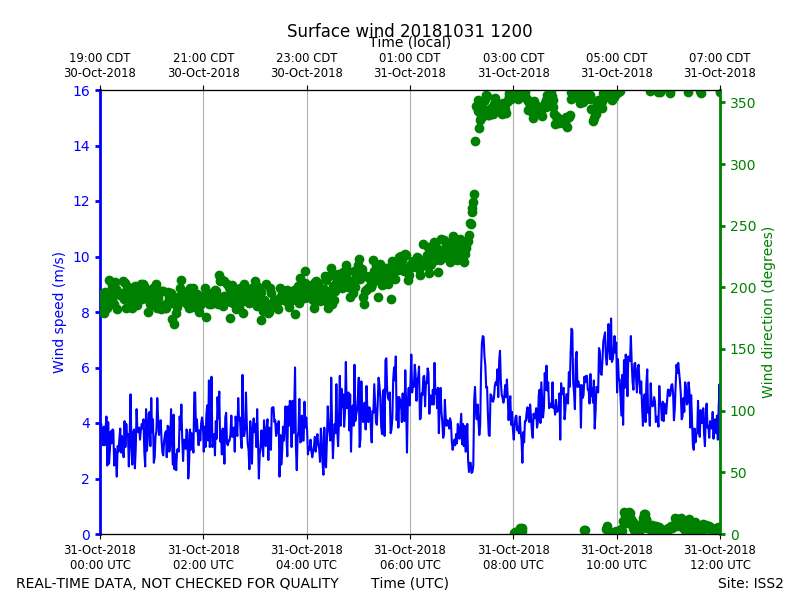This screenshot has width=800, height=600.
Task: Click the '31-Oct-2018 08:00 UTC' bottom tick label
Action: click(x=514, y=557)
